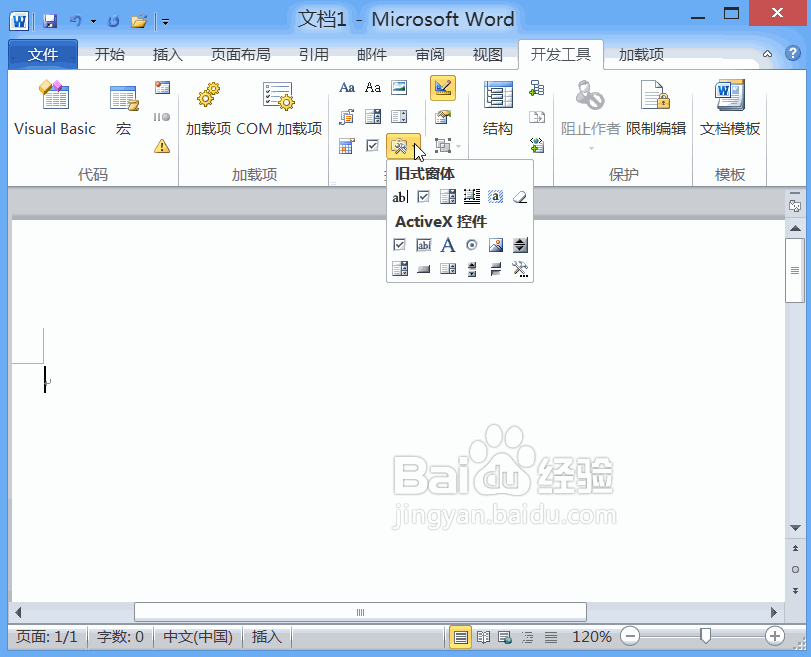
Task: Open COM 加载项 dialog
Action: [279, 108]
